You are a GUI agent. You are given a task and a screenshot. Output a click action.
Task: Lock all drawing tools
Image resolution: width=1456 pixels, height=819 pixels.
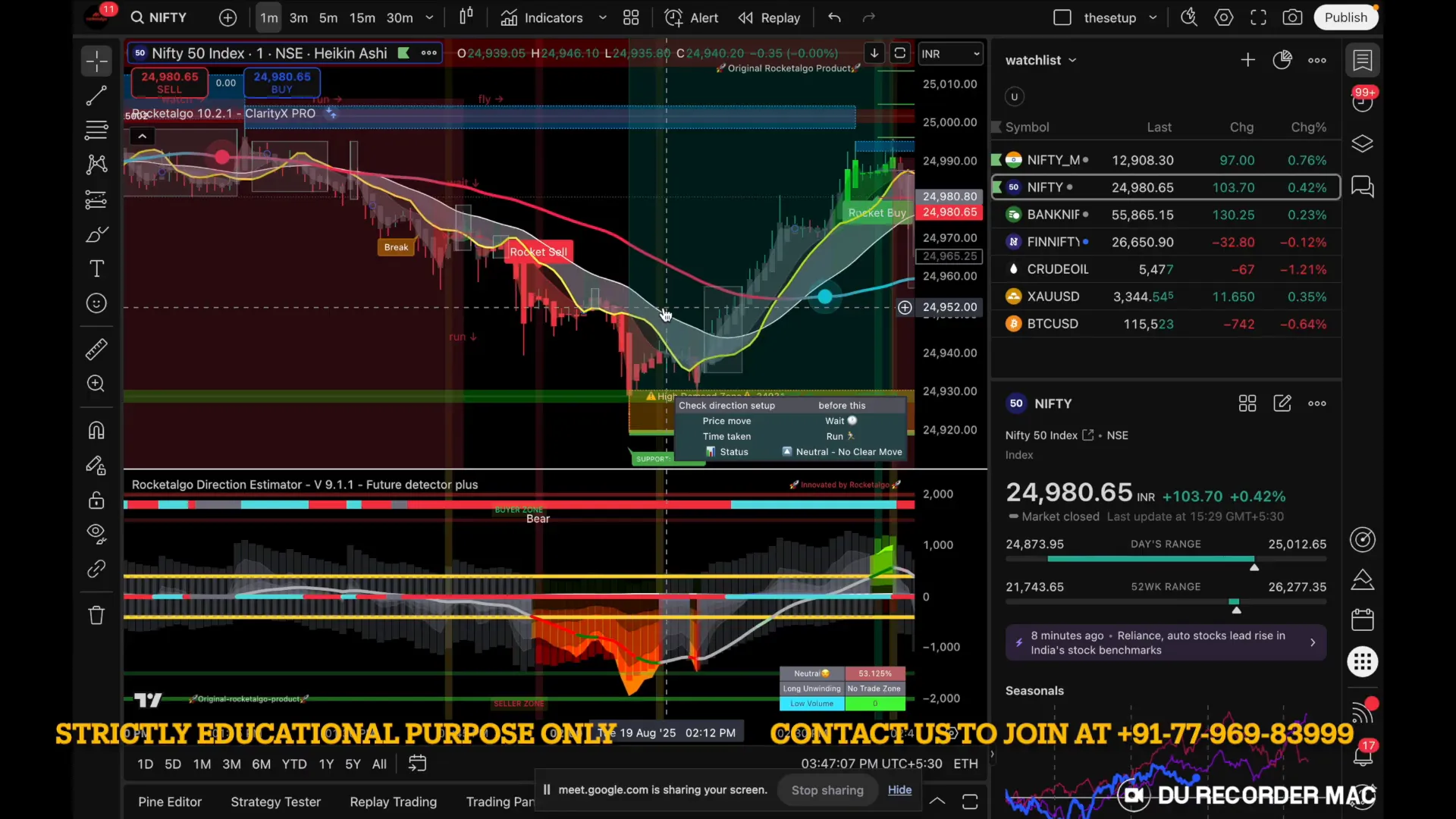point(96,500)
